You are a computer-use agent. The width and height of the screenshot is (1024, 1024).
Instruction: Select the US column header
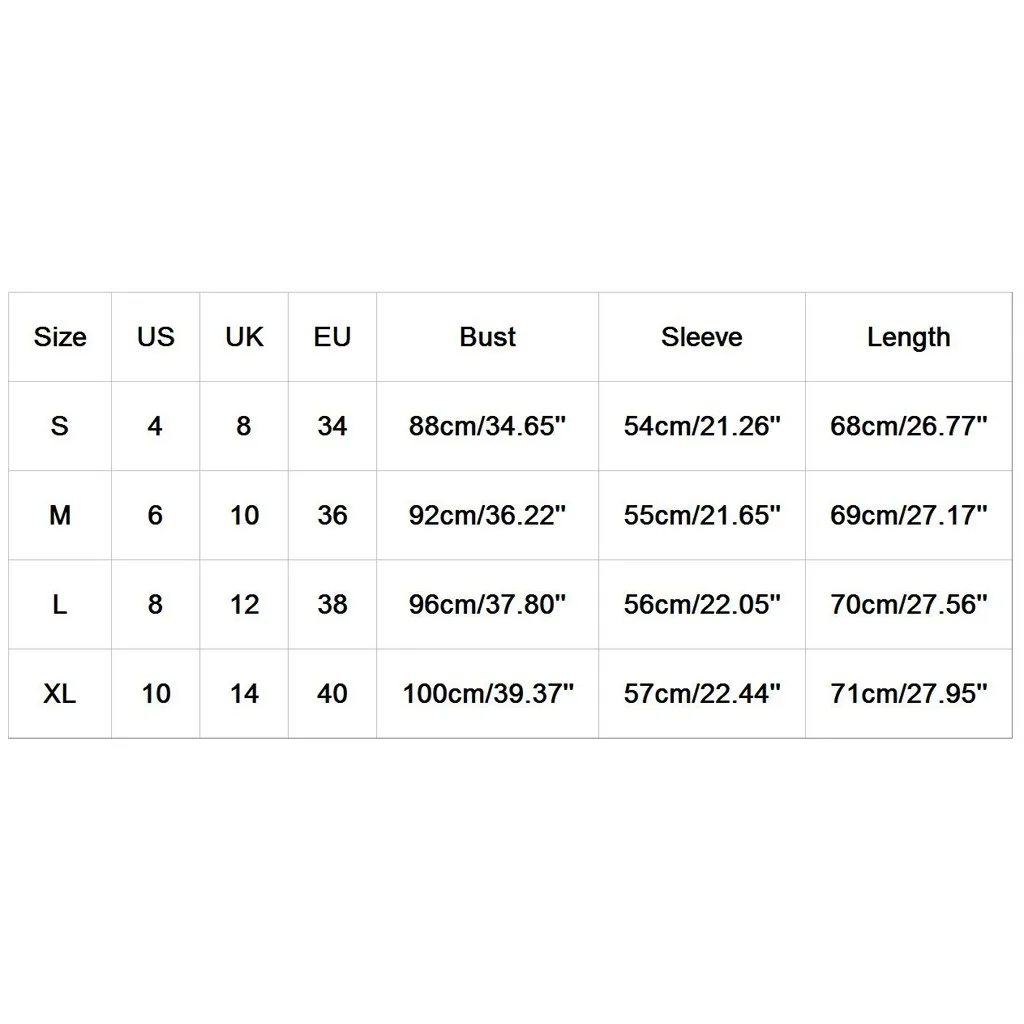click(155, 337)
